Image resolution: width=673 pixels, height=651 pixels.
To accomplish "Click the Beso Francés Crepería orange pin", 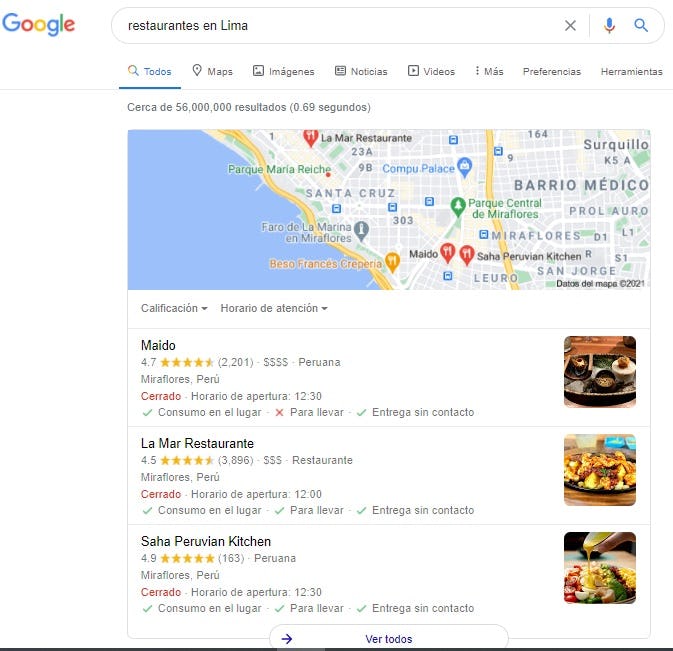I will (392, 262).
